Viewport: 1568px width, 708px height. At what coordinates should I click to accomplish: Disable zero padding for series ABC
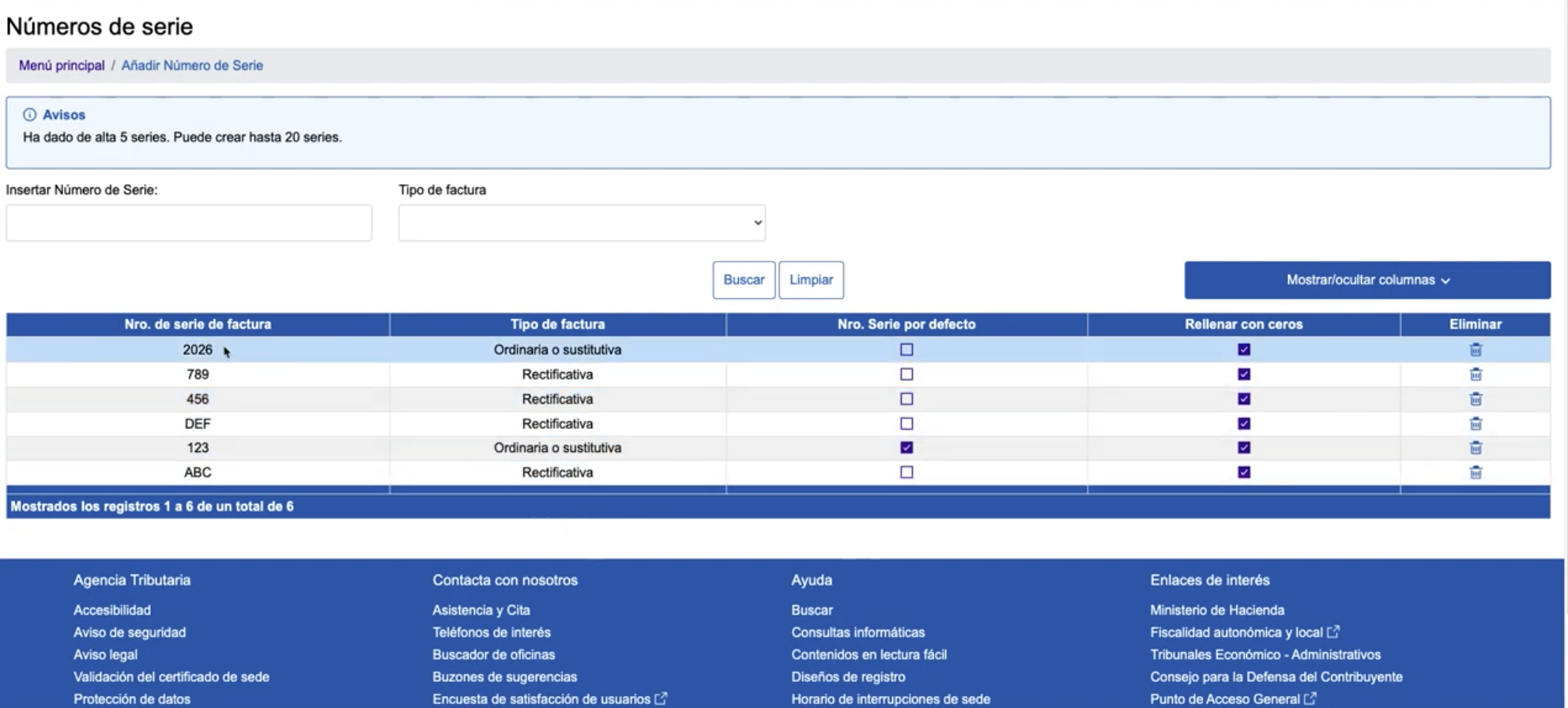[1243, 473]
